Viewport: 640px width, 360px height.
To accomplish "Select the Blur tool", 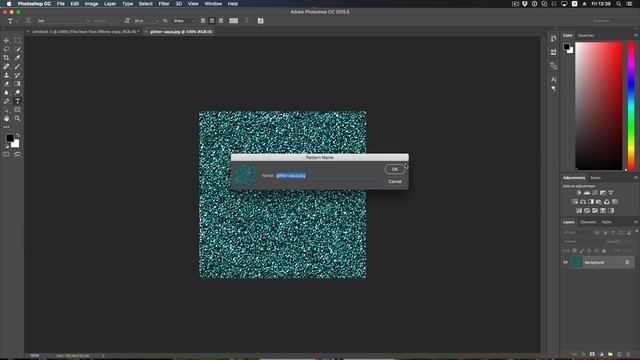I will coord(6,93).
